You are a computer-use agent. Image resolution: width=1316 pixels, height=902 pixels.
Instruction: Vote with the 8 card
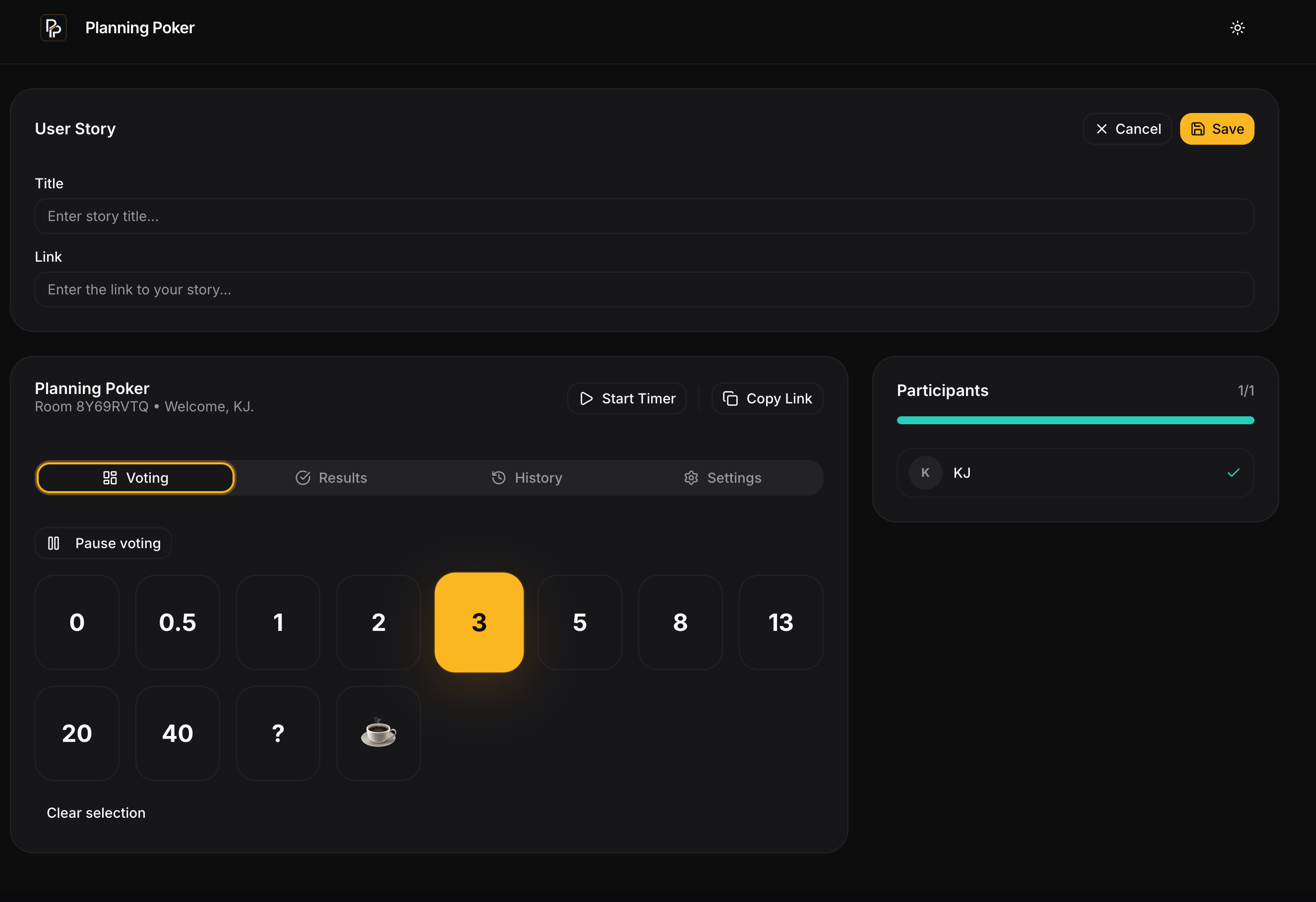pyautogui.click(x=681, y=622)
